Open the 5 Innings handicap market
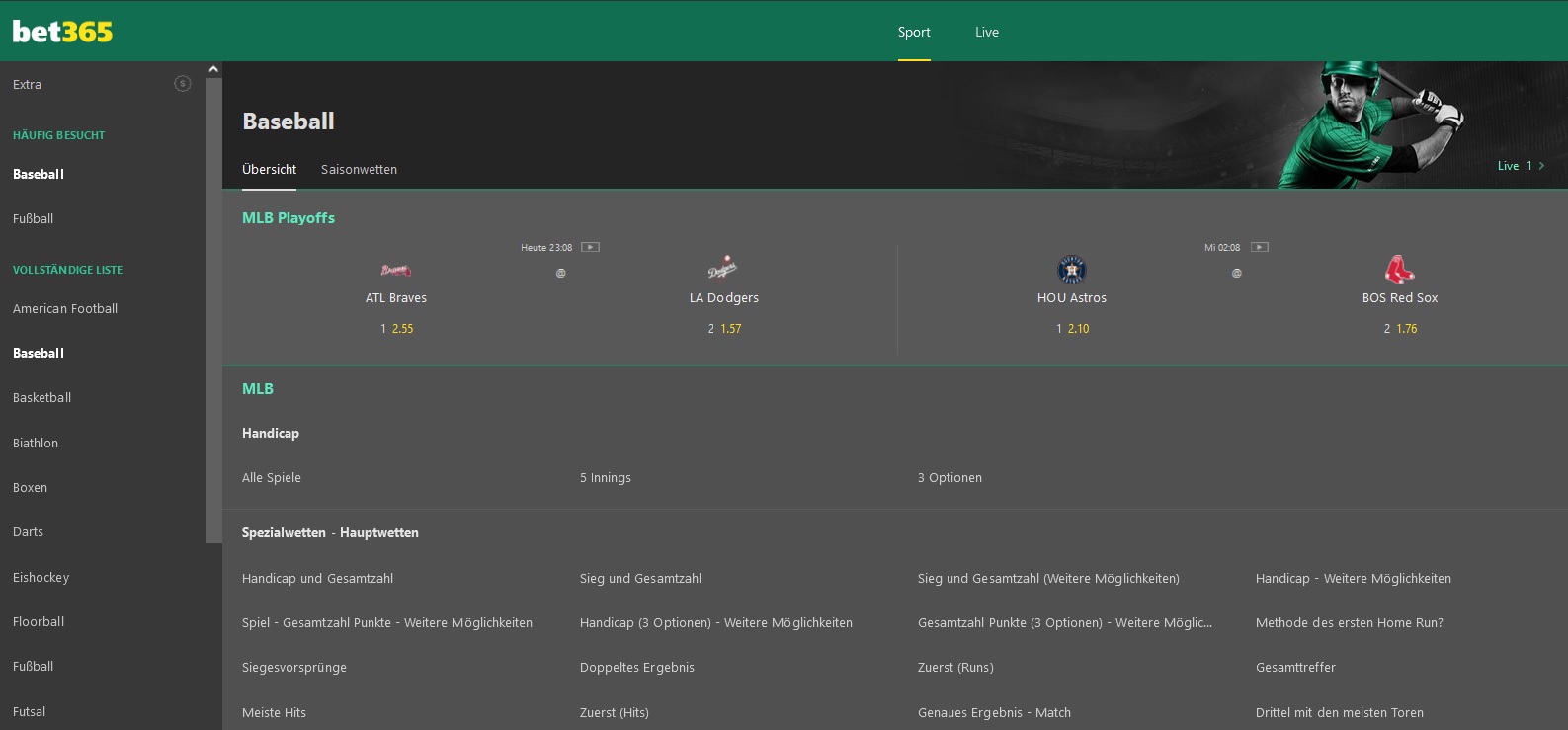1568x730 pixels. (x=606, y=478)
